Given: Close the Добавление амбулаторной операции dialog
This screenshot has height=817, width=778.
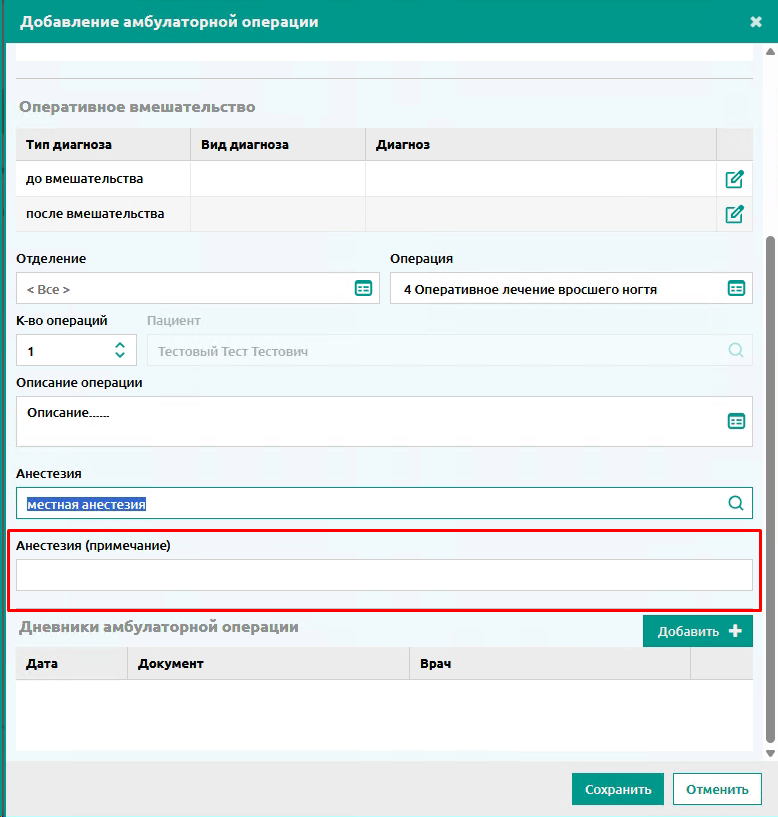Looking at the screenshot, I should [x=756, y=22].
